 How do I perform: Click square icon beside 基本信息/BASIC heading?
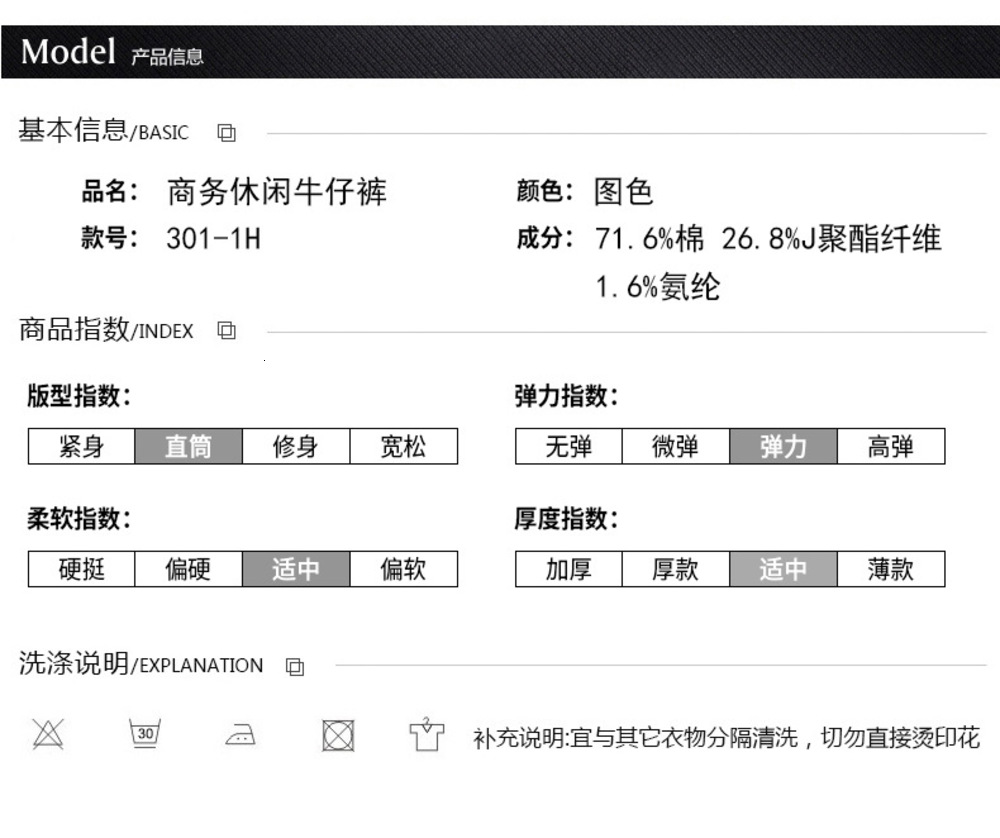click(x=226, y=133)
